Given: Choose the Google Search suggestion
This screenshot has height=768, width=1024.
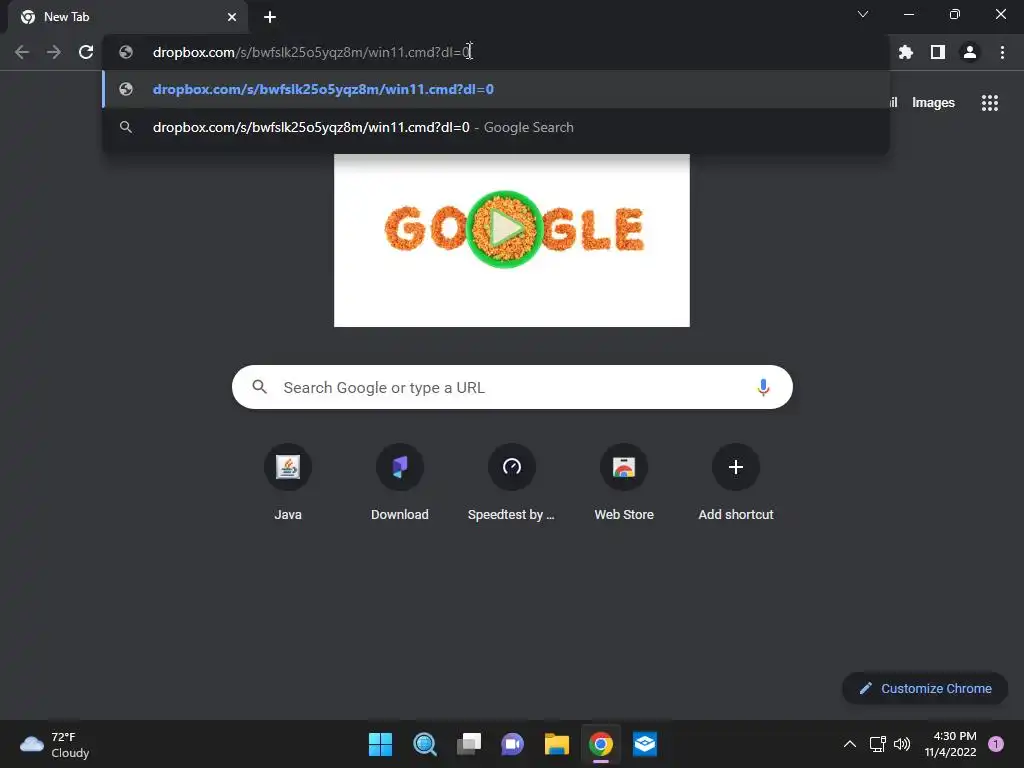Looking at the screenshot, I should (x=496, y=127).
